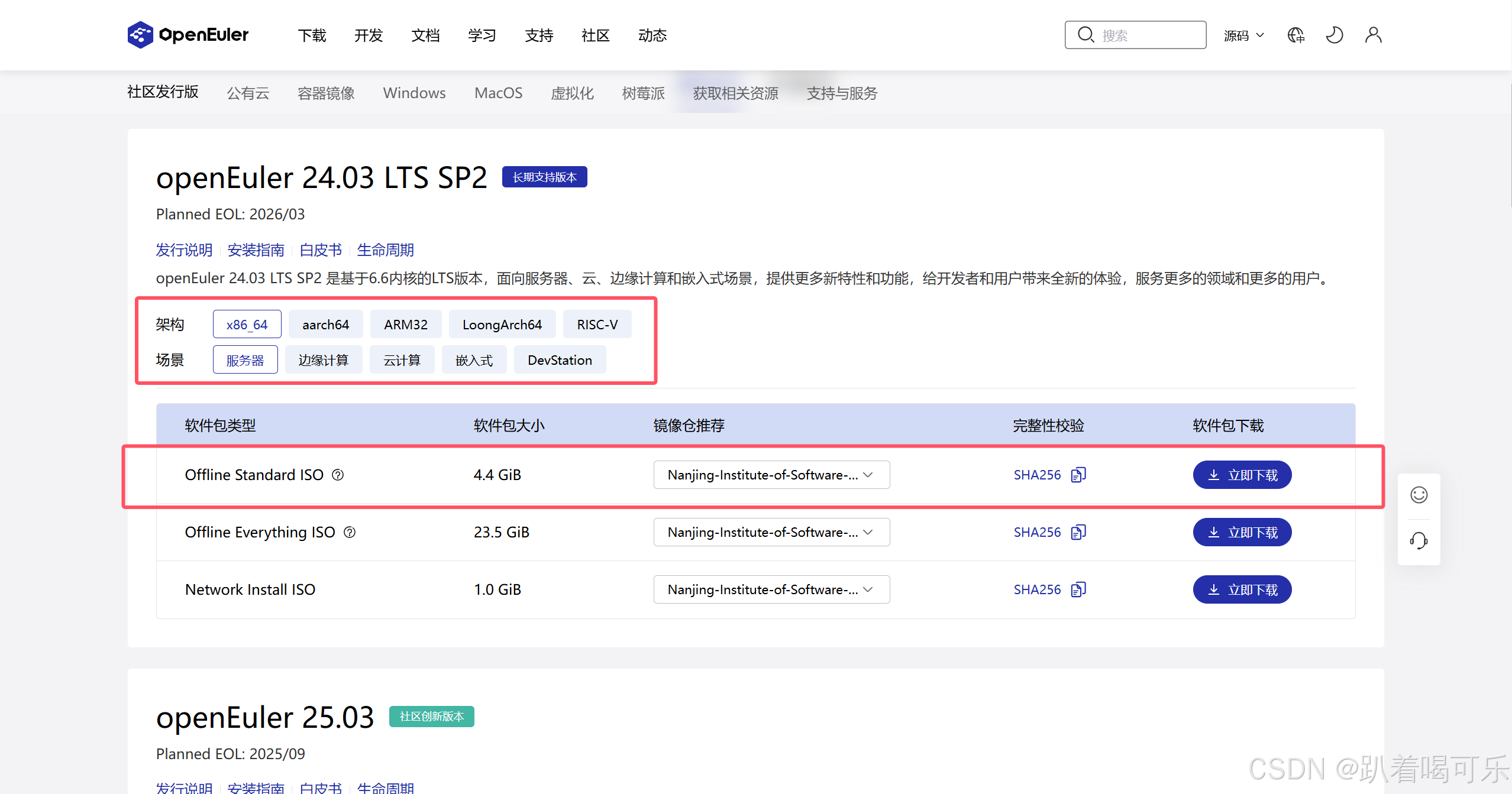Click 立即下载 for Offline Everything ISO
This screenshot has width=1512, height=794.
click(1242, 532)
